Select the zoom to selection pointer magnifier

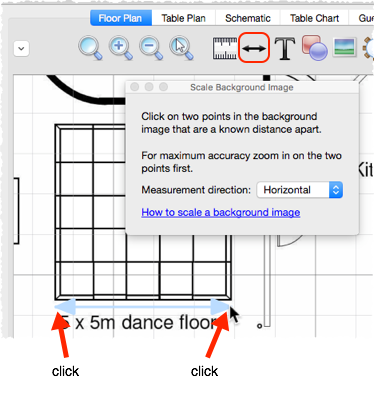click(181, 48)
